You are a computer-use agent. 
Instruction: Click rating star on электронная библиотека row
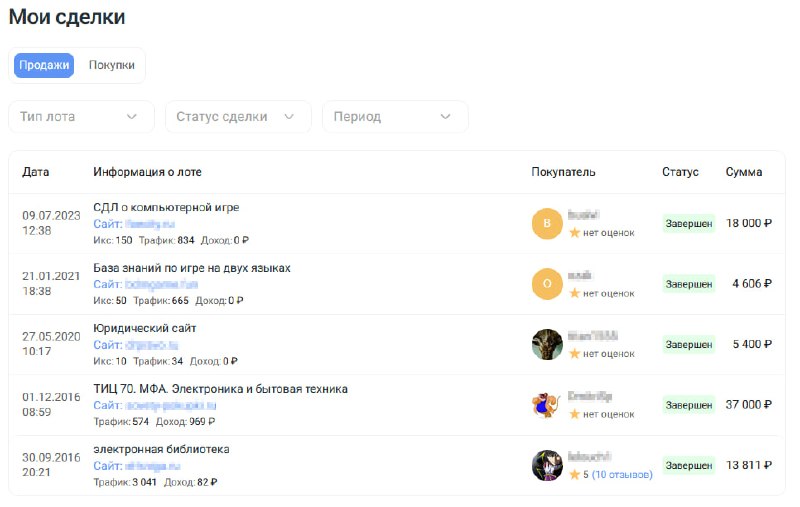point(574,474)
